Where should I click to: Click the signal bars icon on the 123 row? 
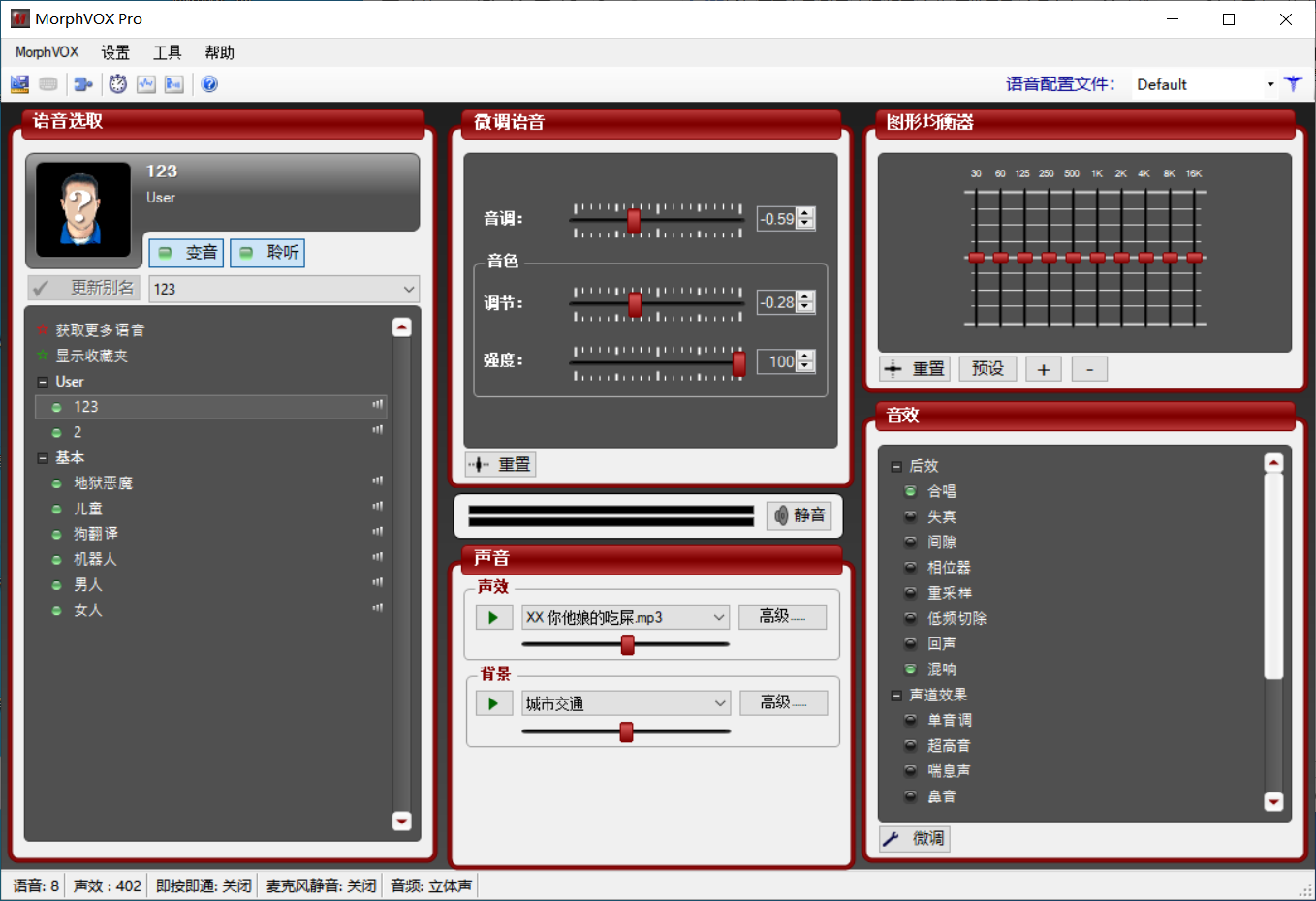point(378,405)
